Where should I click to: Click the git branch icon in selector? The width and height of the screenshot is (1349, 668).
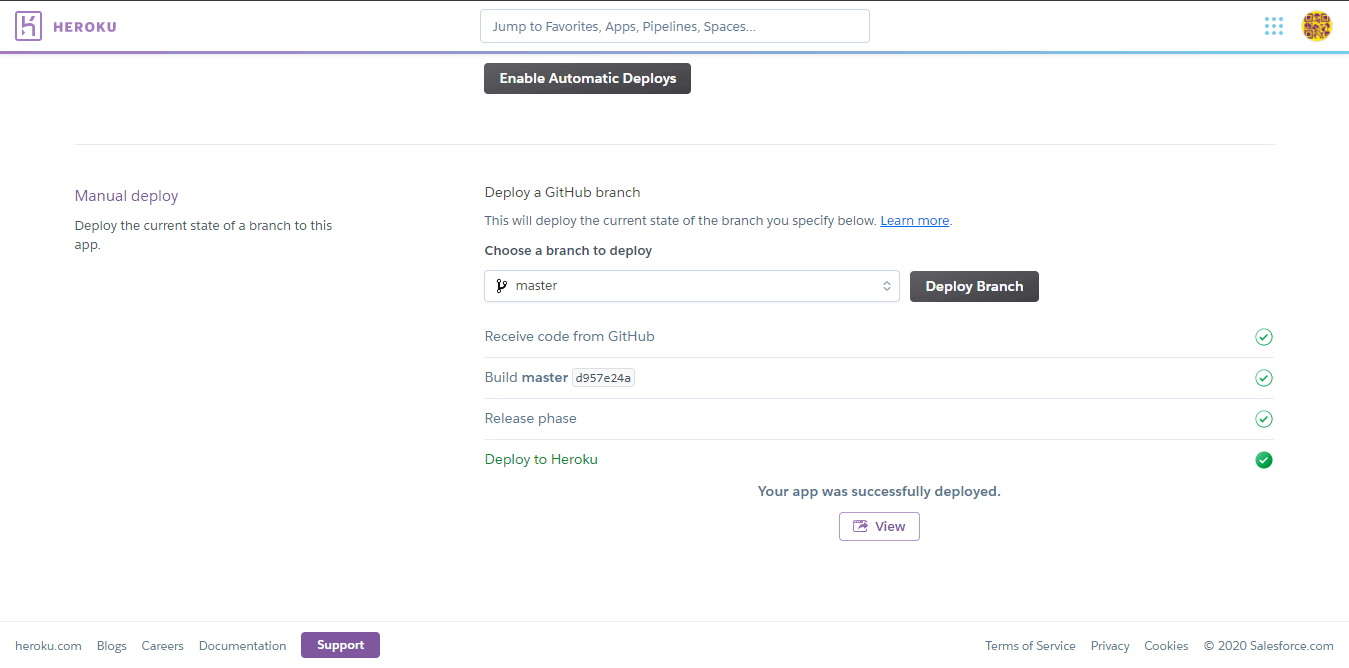502,286
